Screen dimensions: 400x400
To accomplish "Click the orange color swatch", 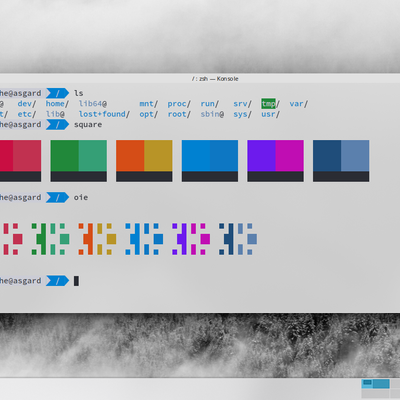I will (x=130, y=156).
